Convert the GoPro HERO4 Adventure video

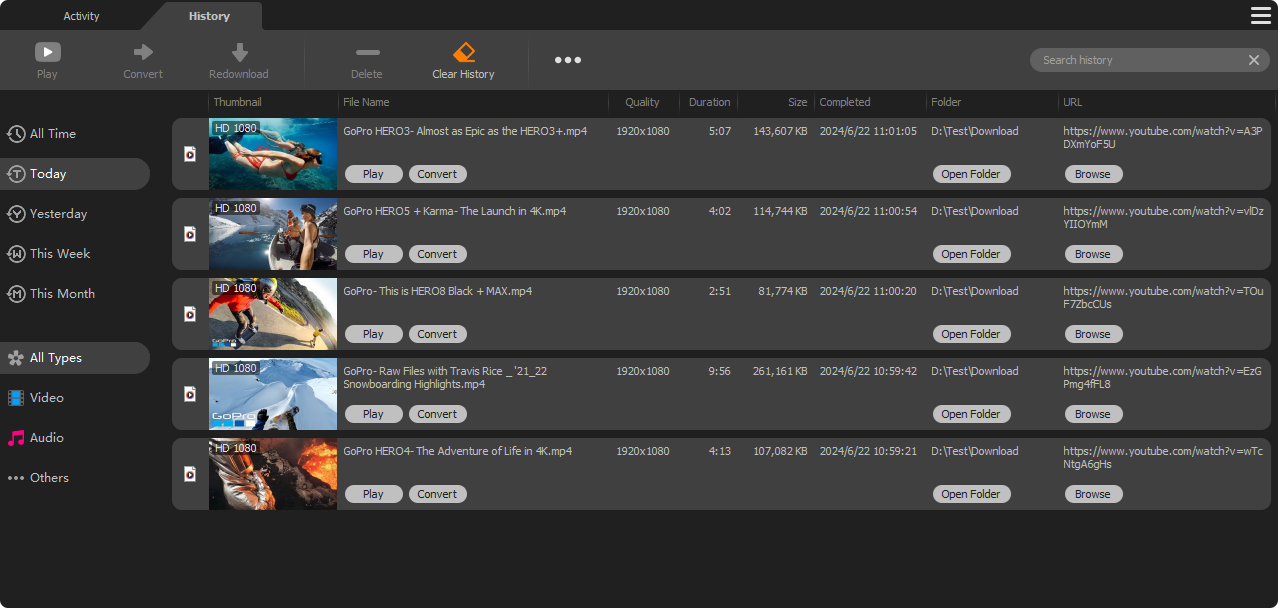pos(437,494)
